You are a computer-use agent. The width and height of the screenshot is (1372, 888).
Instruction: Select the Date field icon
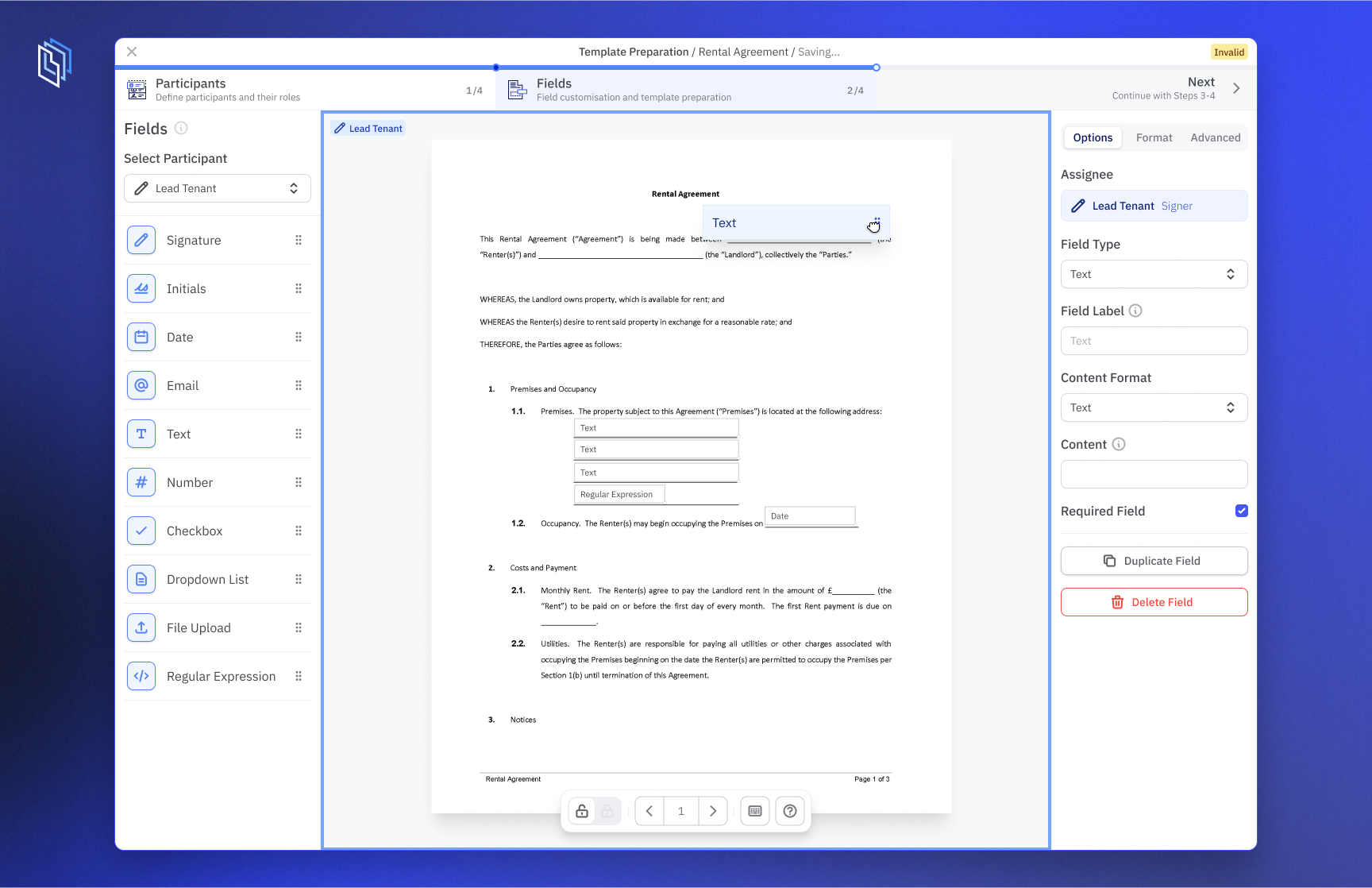click(141, 337)
